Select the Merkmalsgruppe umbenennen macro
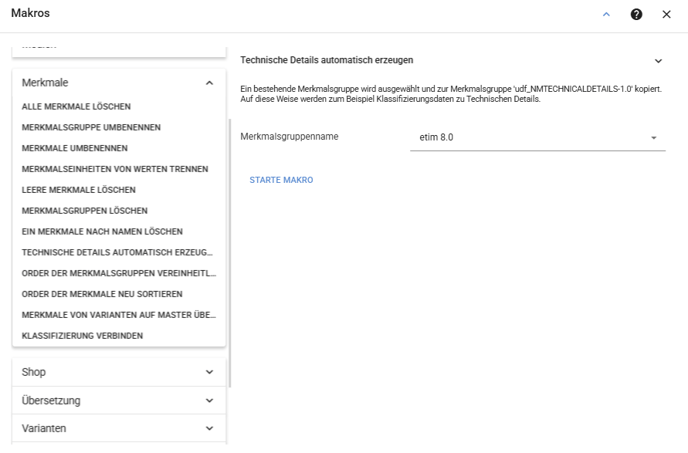 [x=91, y=127]
